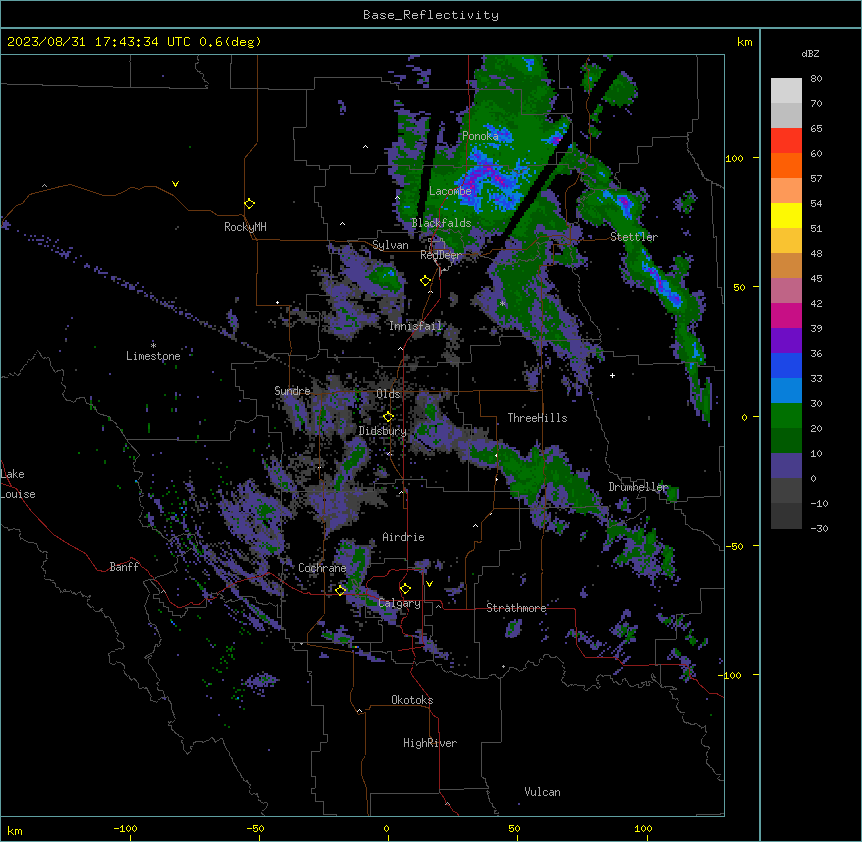This screenshot has height=842, width=862.
Task: Click the Base_Reflectivity title text
Action: coord(430,15)
